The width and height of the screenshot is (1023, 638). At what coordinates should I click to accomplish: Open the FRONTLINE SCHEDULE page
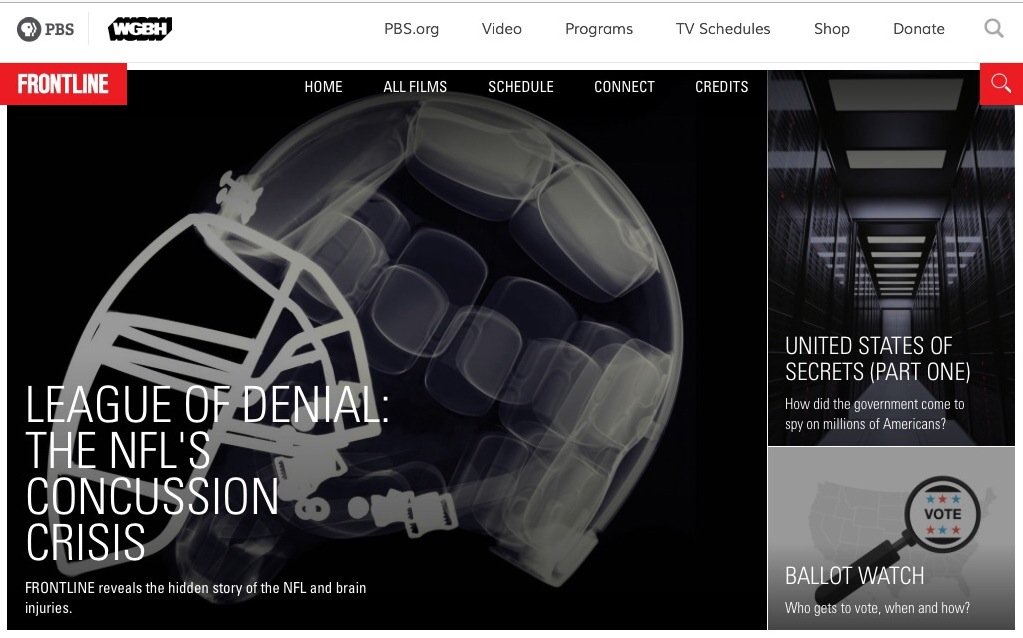click(520, 87)
